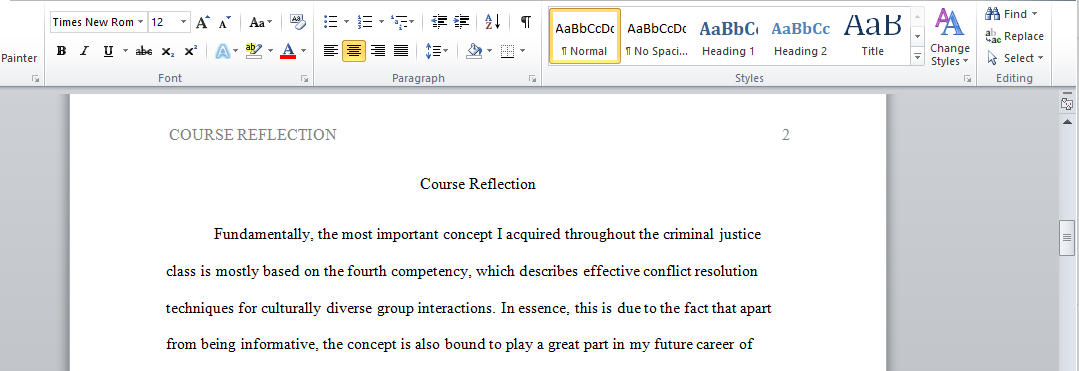Click the Format Painter button
1079x371 pixels.
[19, 58]
